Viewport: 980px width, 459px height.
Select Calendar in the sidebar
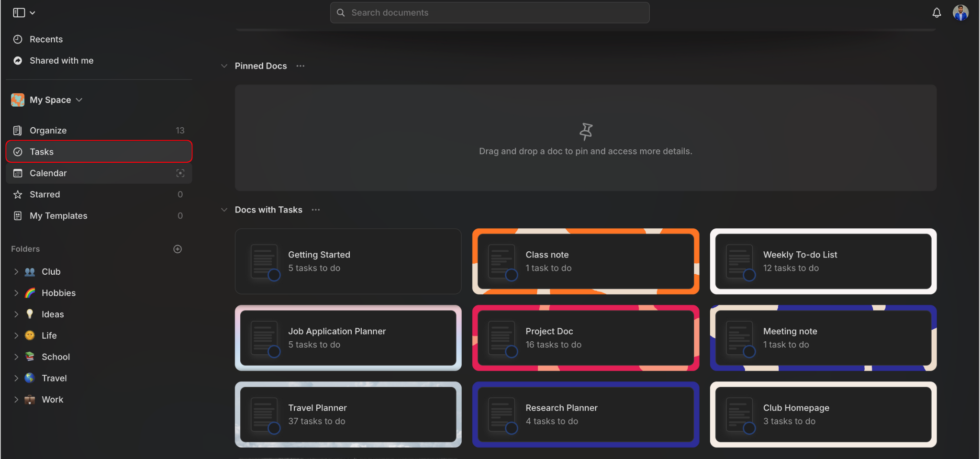(48, 173)
